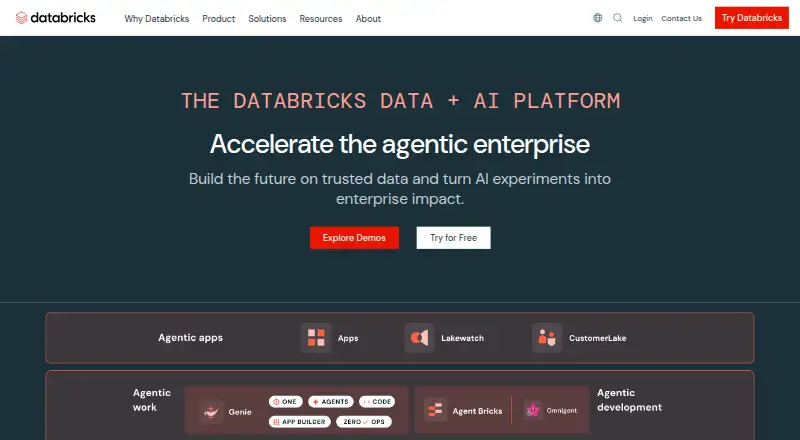Click the Genie label
Image resolution: width=800 pixels, height=440 pixels.
[x=240, y=412]
